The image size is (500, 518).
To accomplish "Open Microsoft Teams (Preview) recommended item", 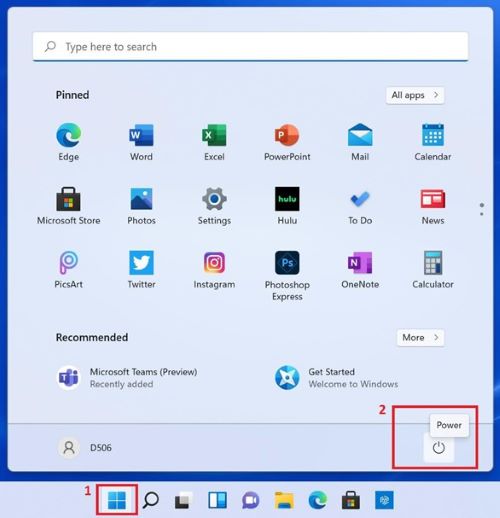I will 127,378.
